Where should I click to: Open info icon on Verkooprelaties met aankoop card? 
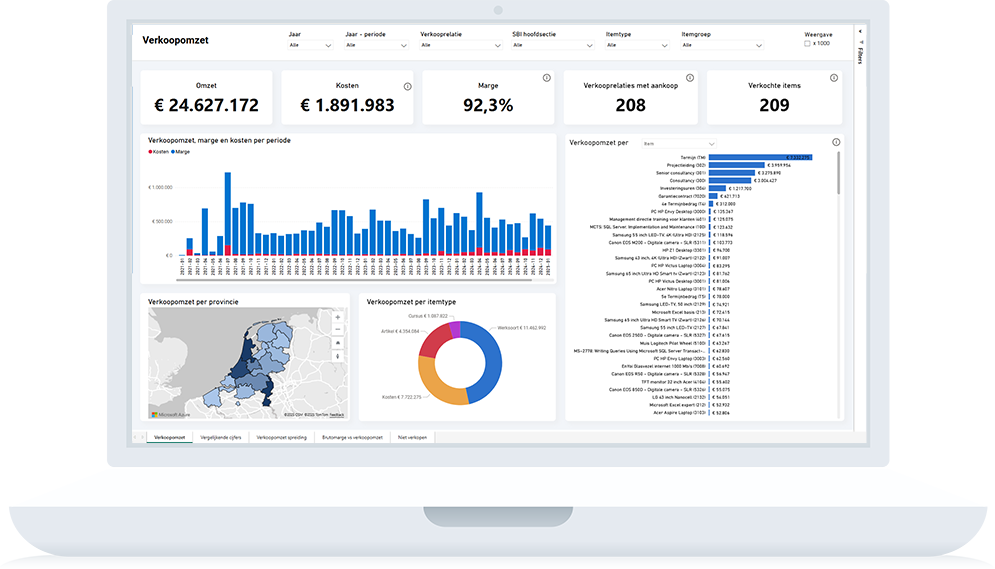click(x=689, y=78)
